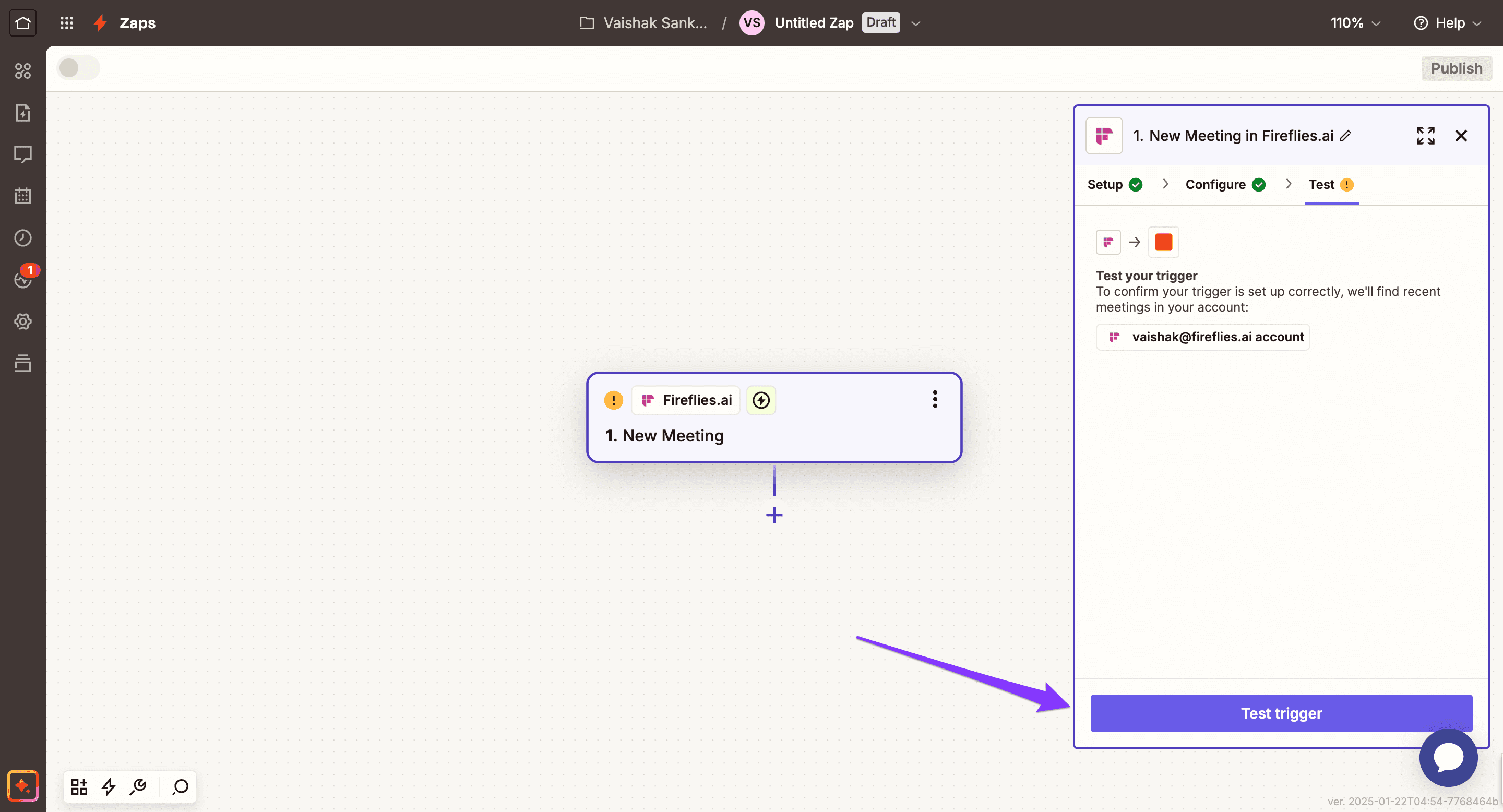Open the 110% zoom level dropdown

1355,23
